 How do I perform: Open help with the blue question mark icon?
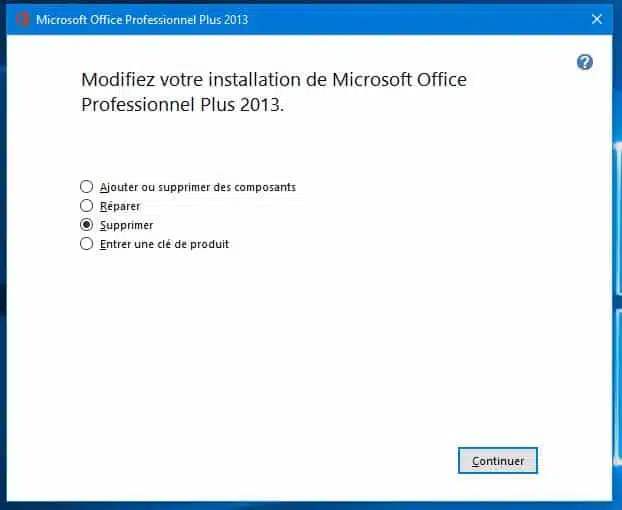point(585,62)
